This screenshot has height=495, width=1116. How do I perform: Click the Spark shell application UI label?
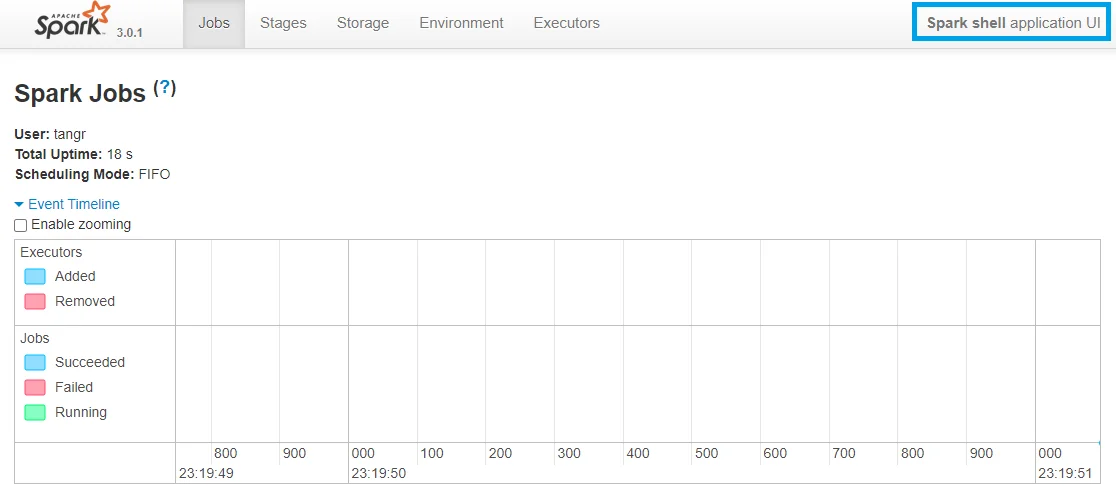point(1012,23)
